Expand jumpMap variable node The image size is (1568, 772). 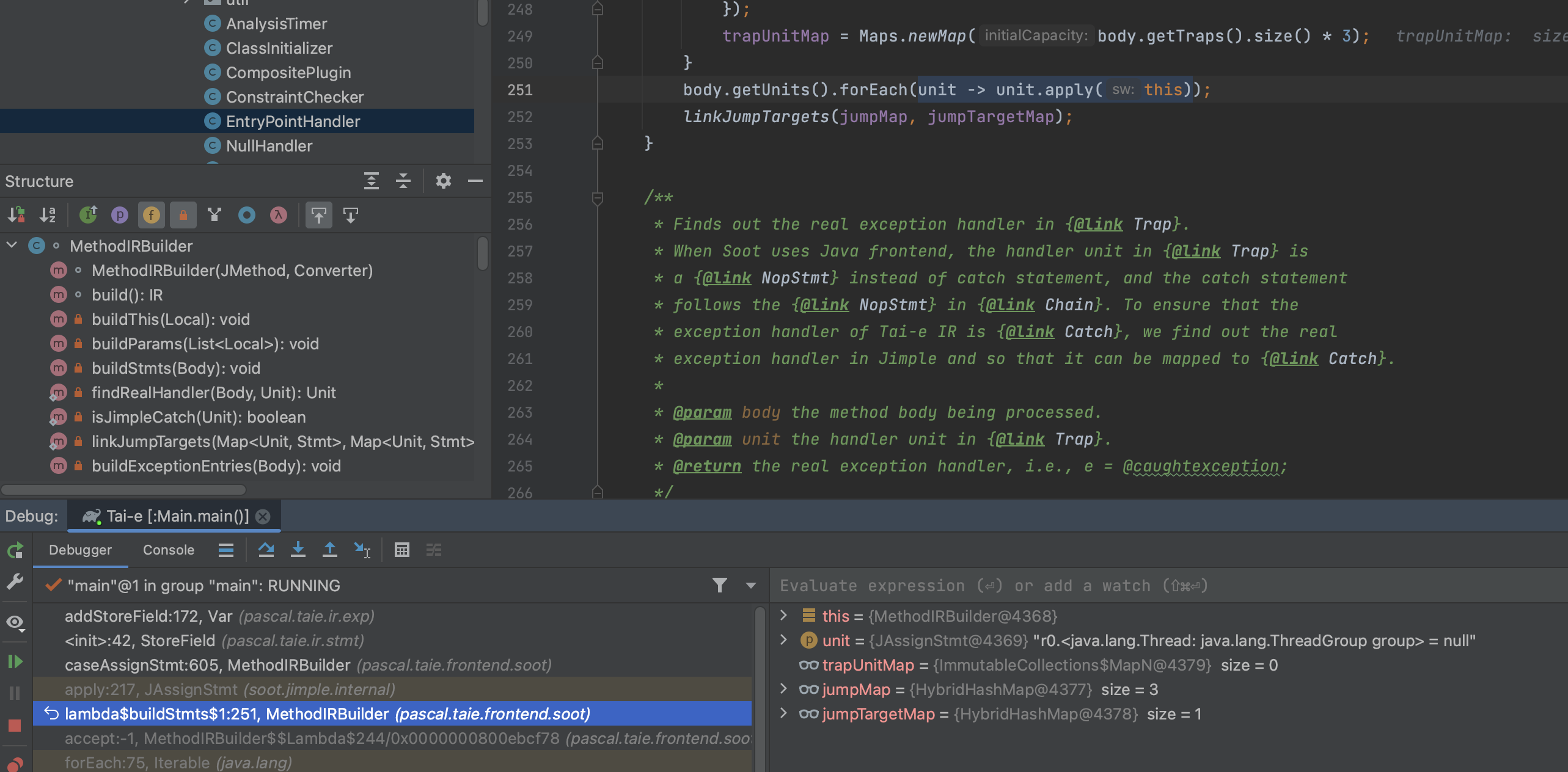[x=784, y=689]
